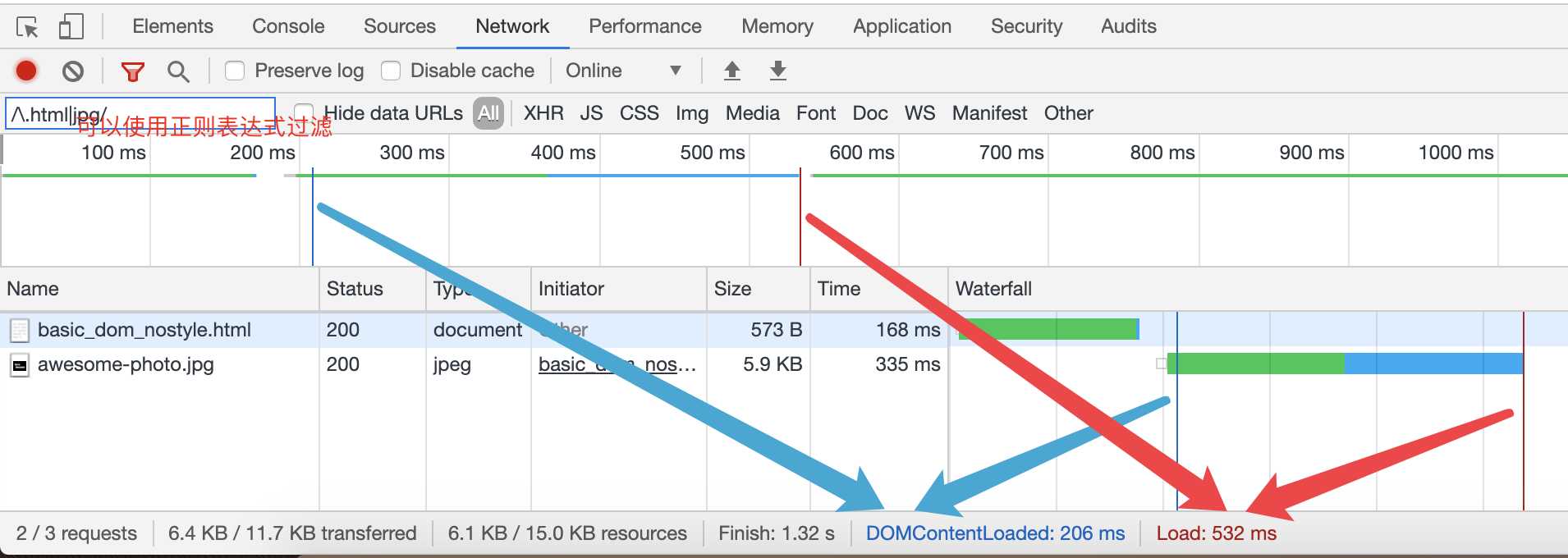
Task: Enable the Preserve log checkbox
Action: [235, 71]
